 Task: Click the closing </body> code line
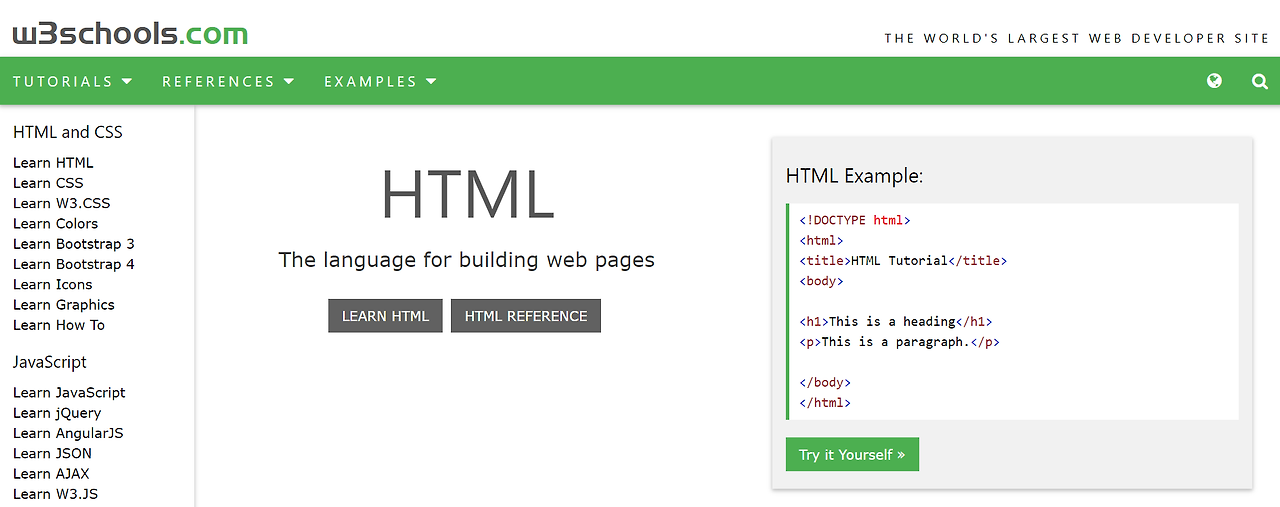point(825,382)
